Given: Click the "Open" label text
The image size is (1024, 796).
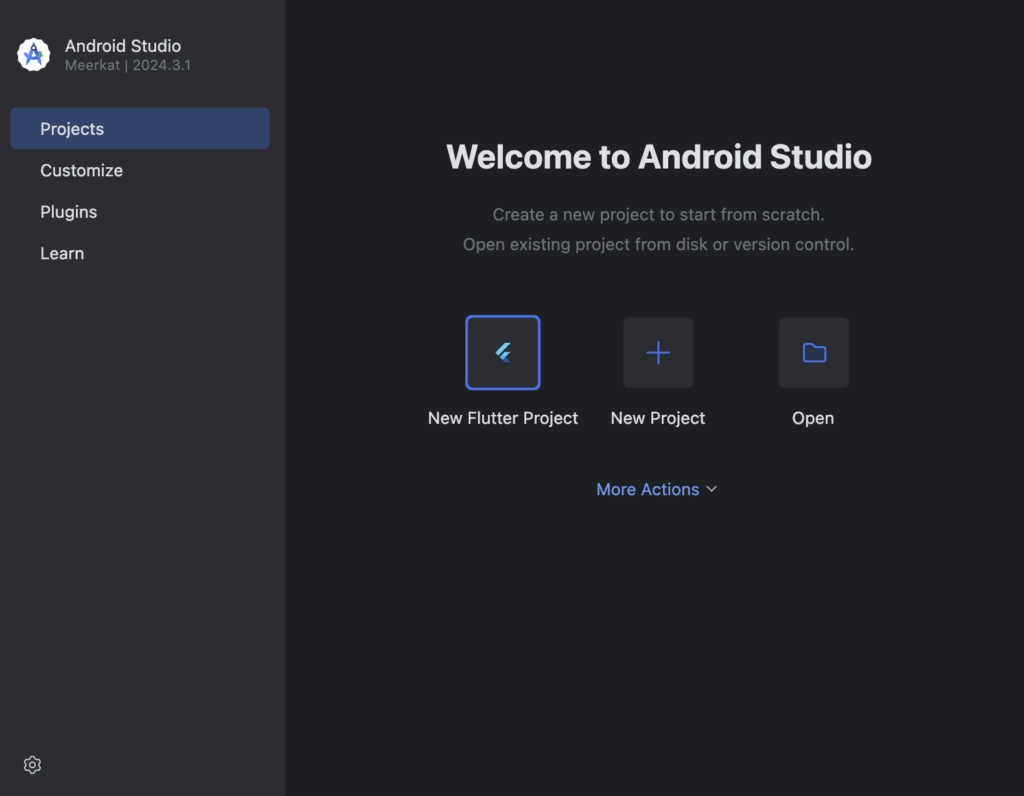Looking at the screenshot, I should [x=813, y=418].
